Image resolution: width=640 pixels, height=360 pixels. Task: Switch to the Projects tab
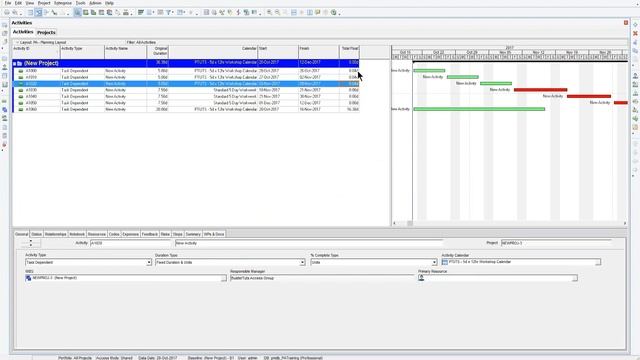(46, 32)
